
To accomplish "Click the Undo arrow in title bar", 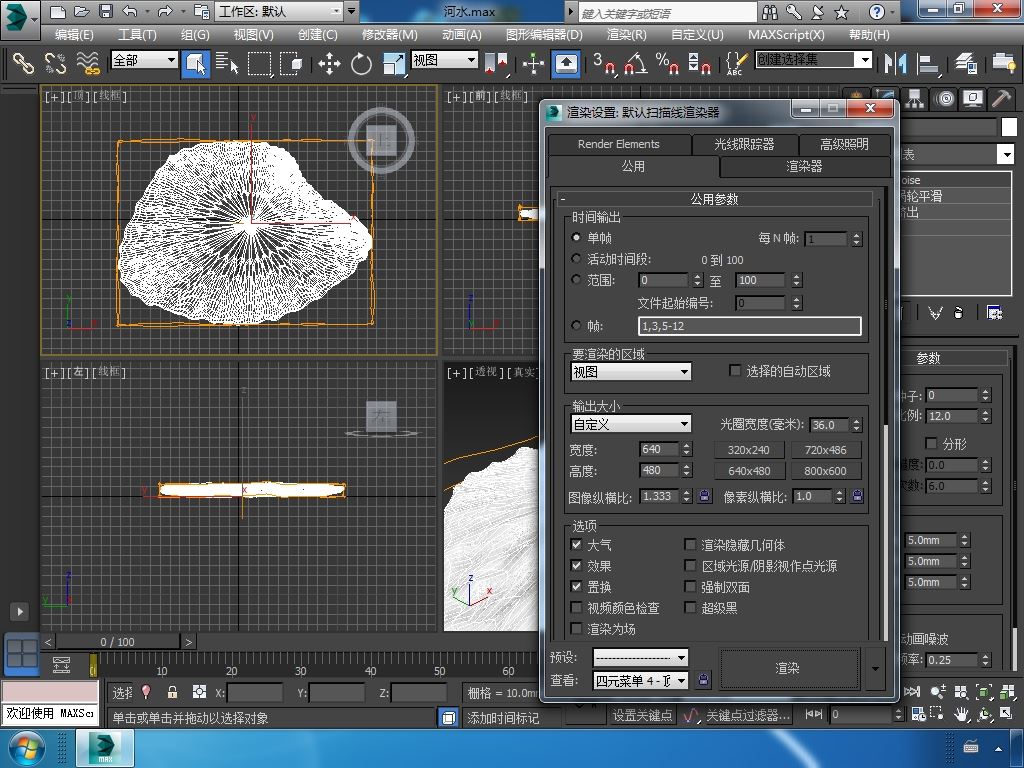I will point(129,11).
